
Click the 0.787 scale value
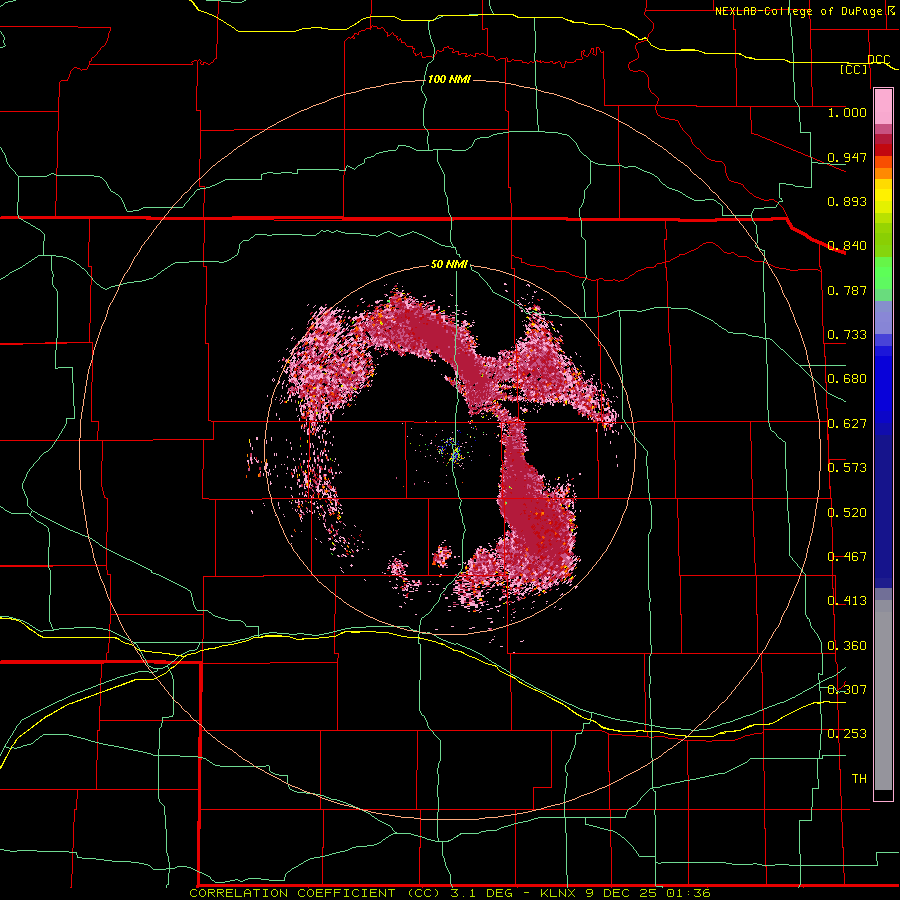pos(847,290)
